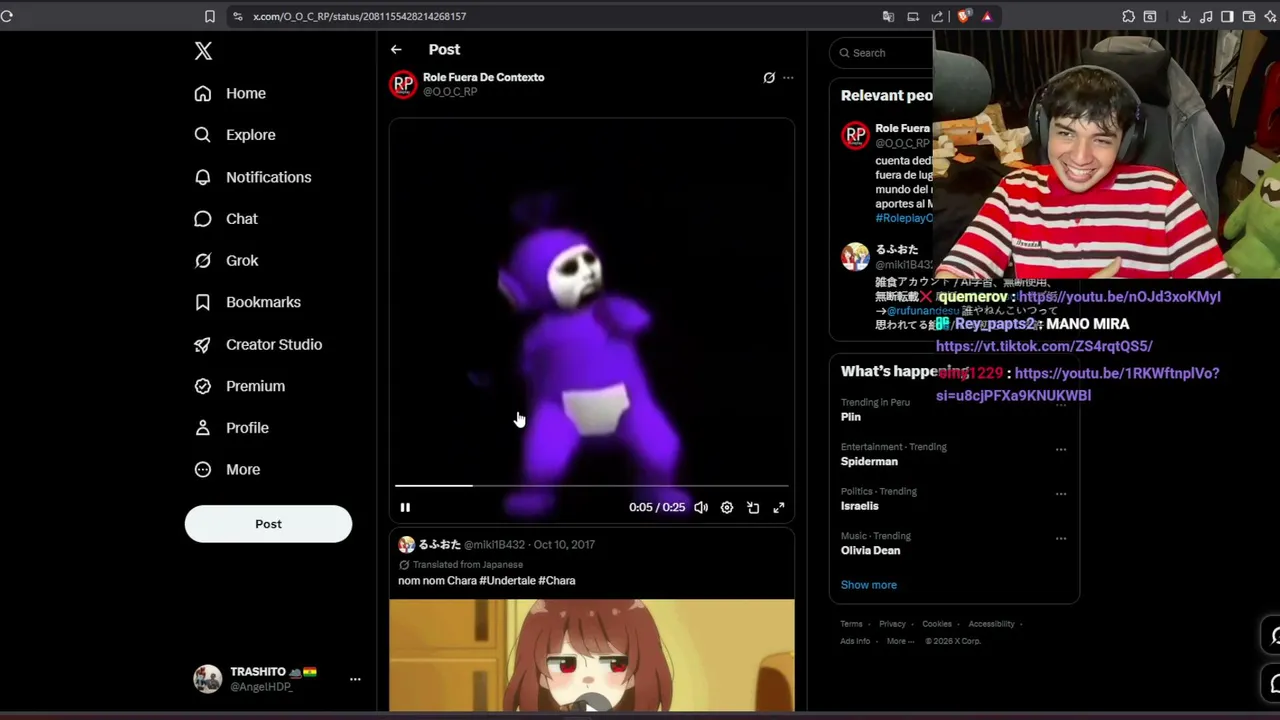The image size is (1280, 720).
Task: Mute the video volume
Action: 701,507
